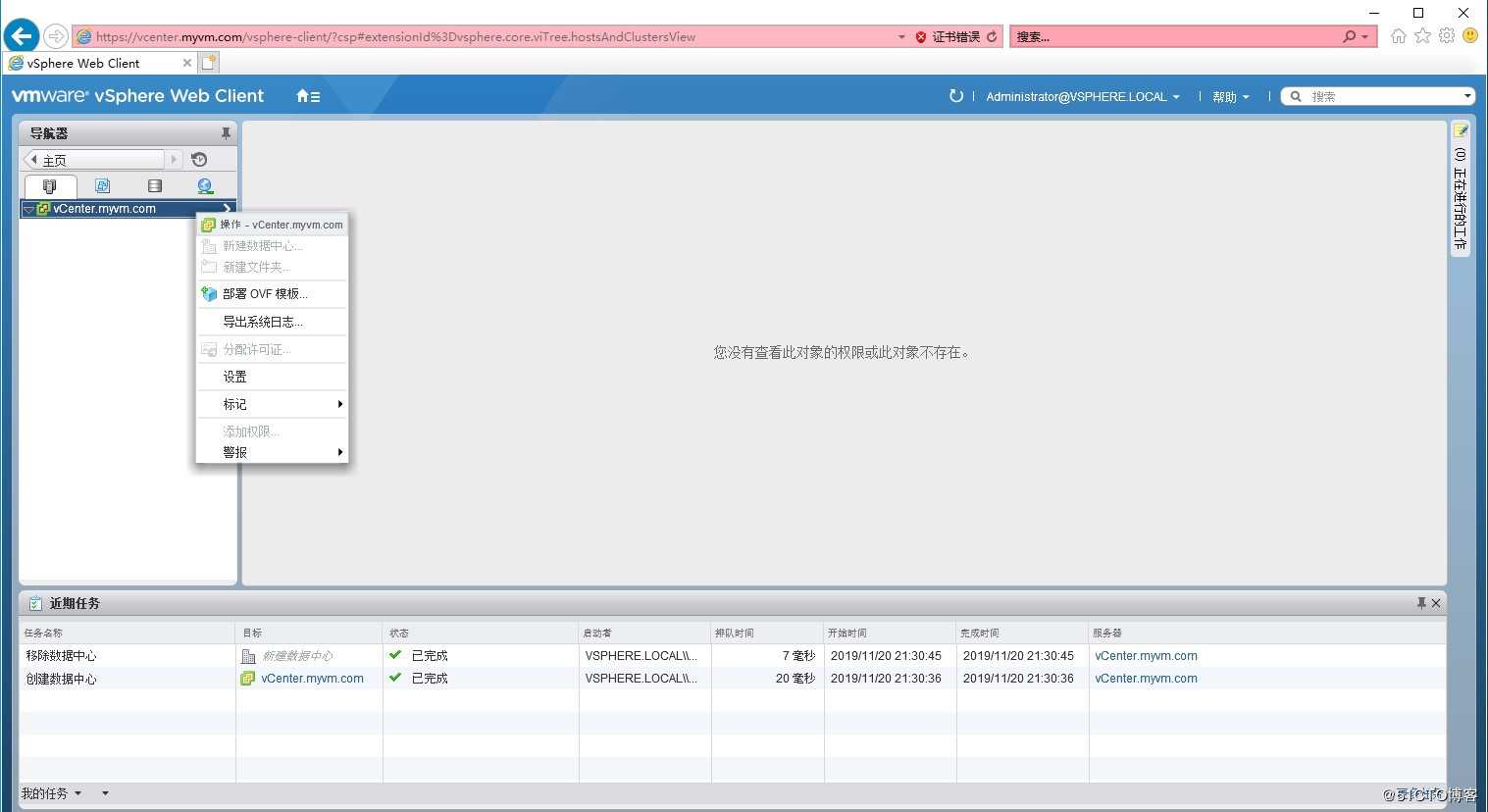The image size is (1488, 812).
Task: Sort tasks by 开始时间 column header
Action: click(890, 634)
